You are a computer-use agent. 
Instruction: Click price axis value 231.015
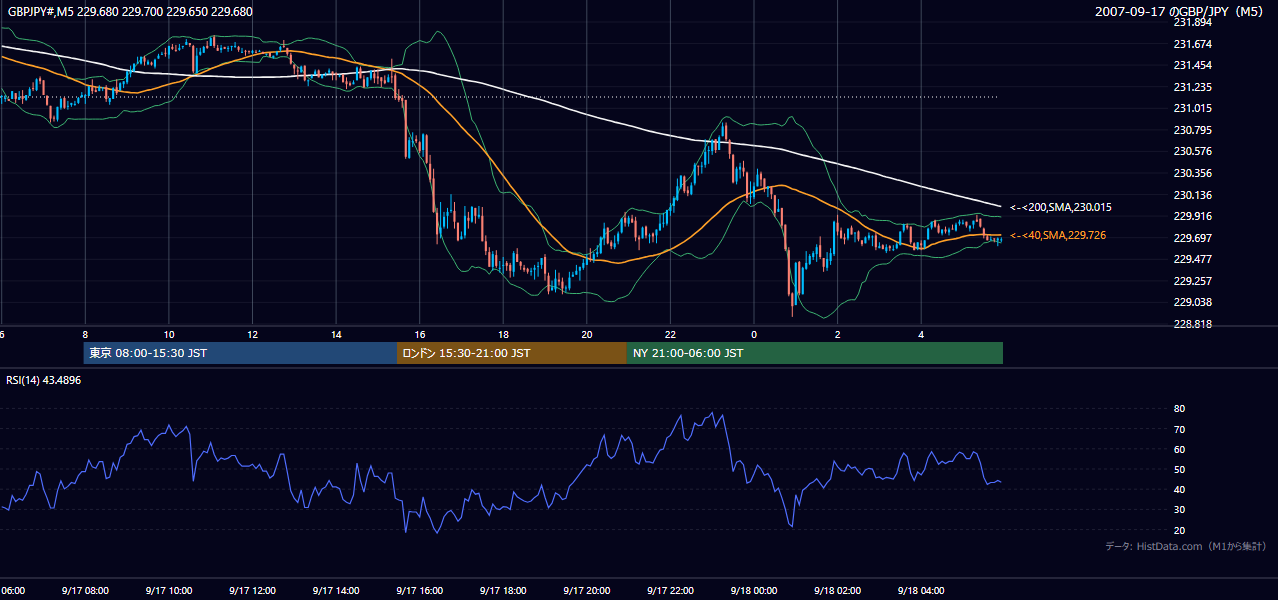[1192, 108]
